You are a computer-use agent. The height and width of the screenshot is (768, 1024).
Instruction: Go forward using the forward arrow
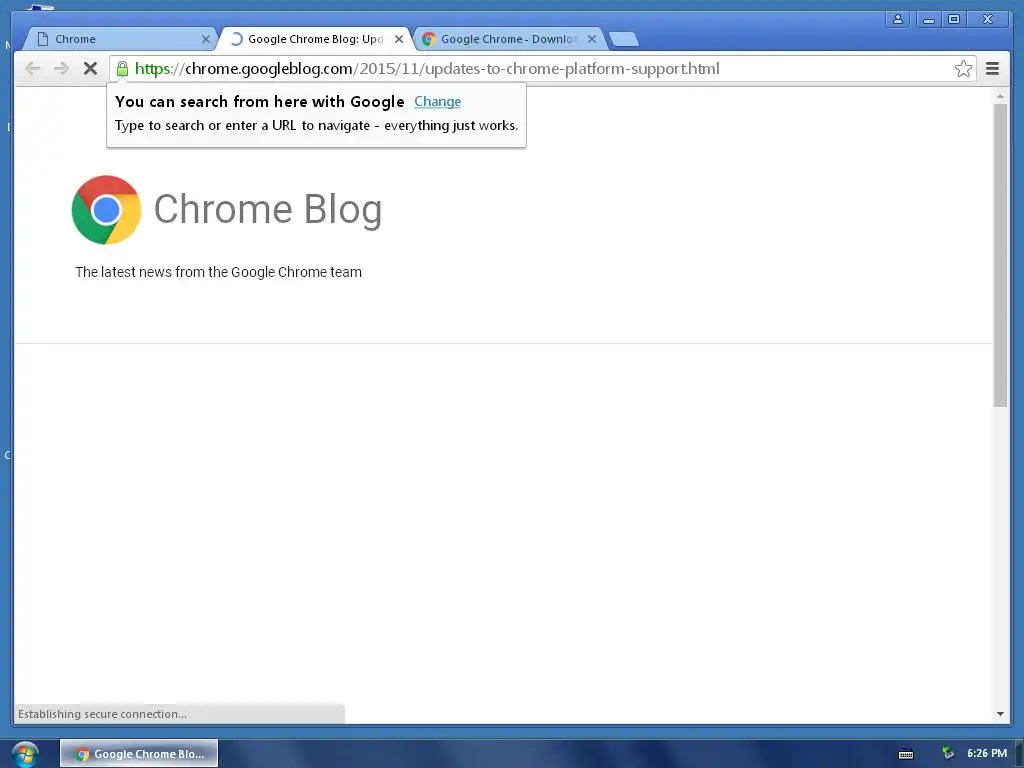(61, 69)
